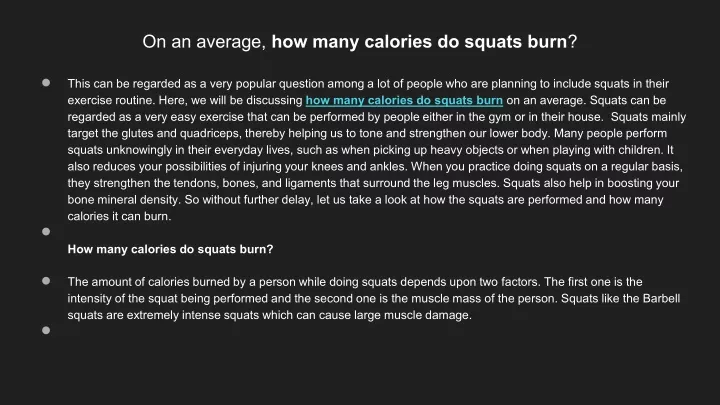Click the words "exercise routine" in the first paragraph
The height and width of the screenshot is (405, 720).
(112, 101)
